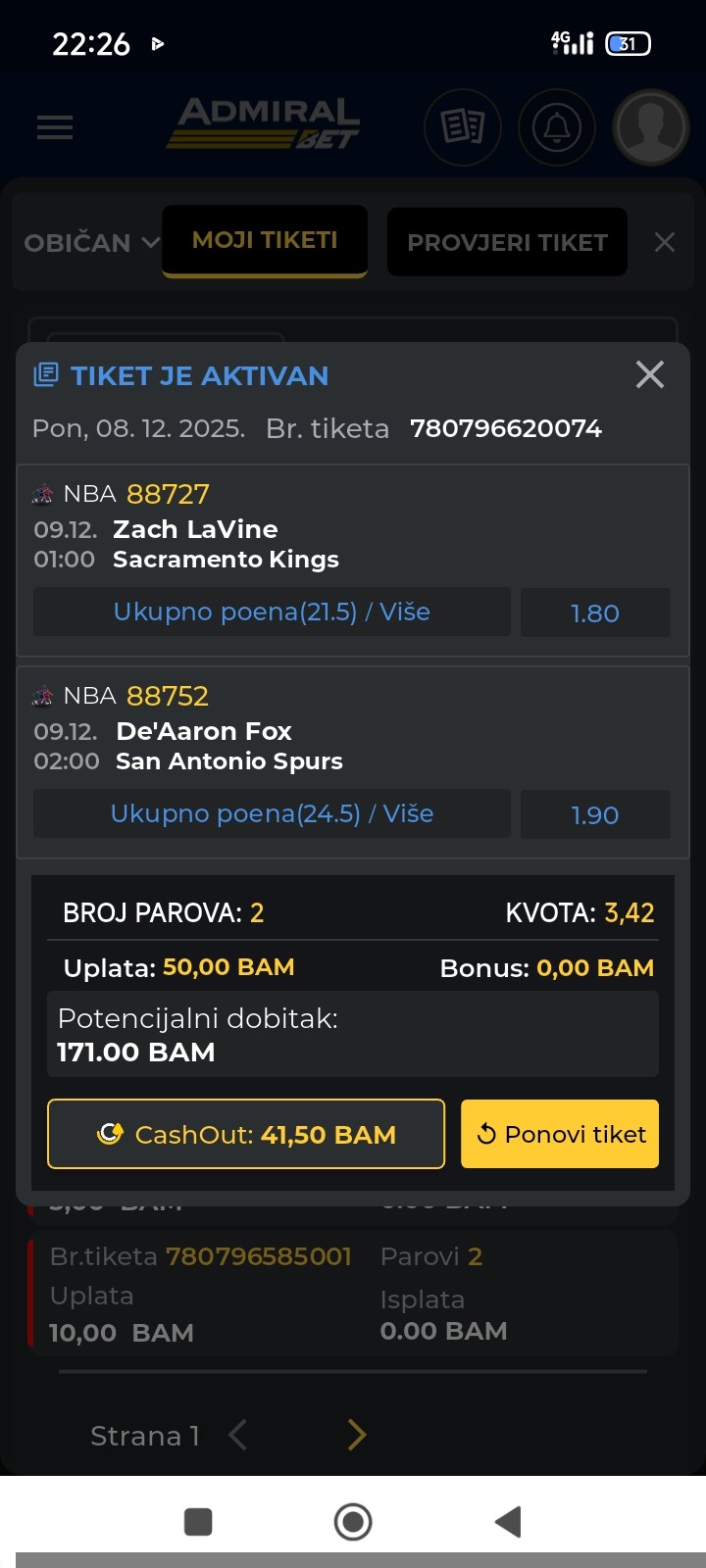The width and height of the screenshot is (706, 1568).
Task: Select De'Aaron Fox 1.90 odds
Action: (595, 815)
